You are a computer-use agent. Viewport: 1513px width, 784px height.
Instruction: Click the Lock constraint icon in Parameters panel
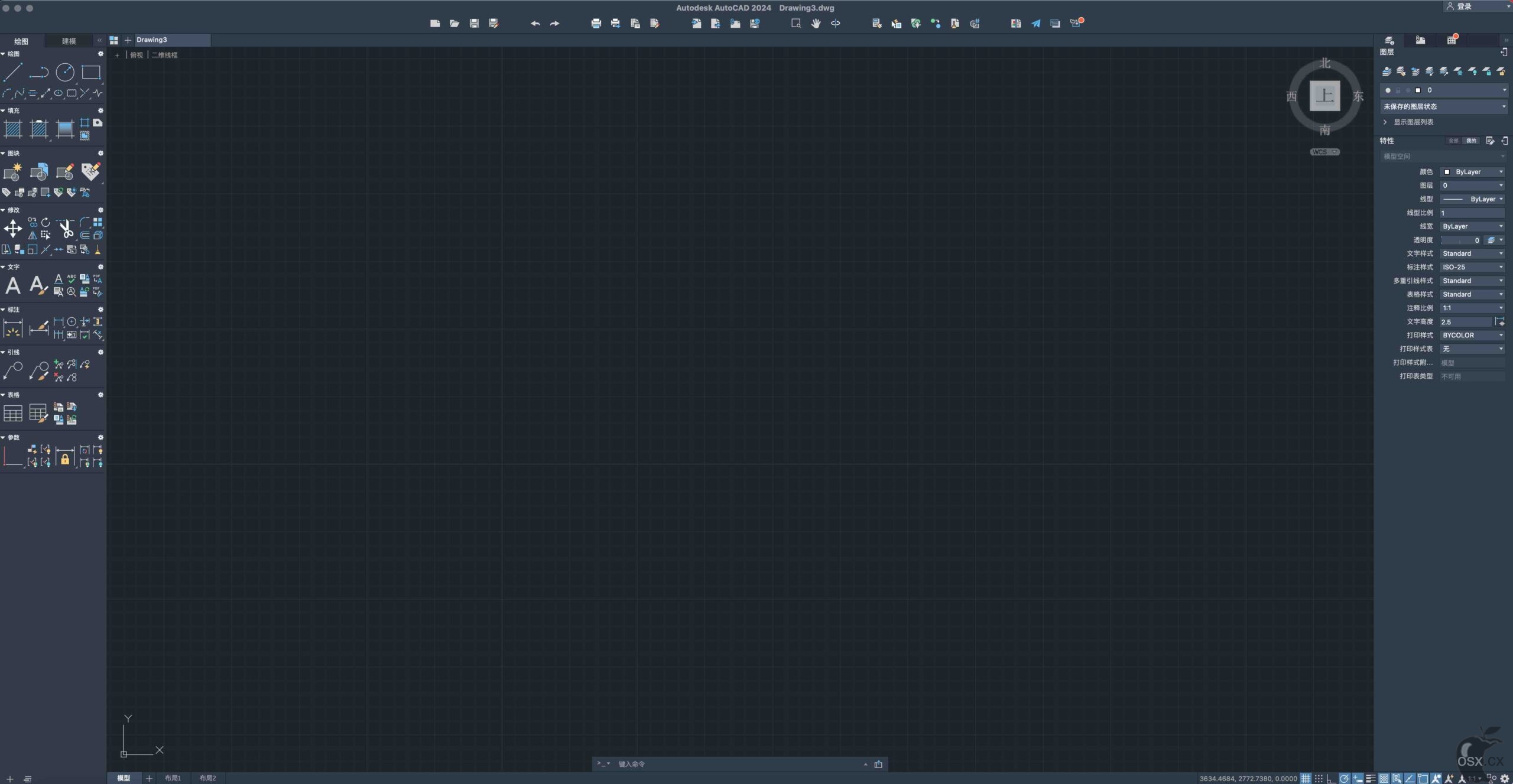click(65, 456)
